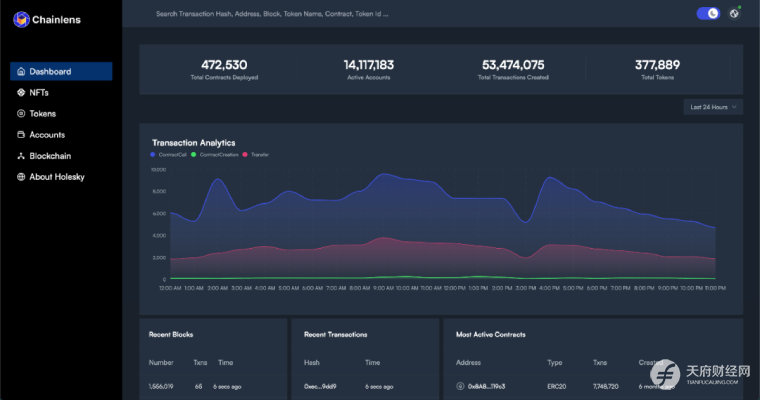Open contract address 0x8A8...119c3
This screenshot has width=760, height=400.
click(487, 385)
